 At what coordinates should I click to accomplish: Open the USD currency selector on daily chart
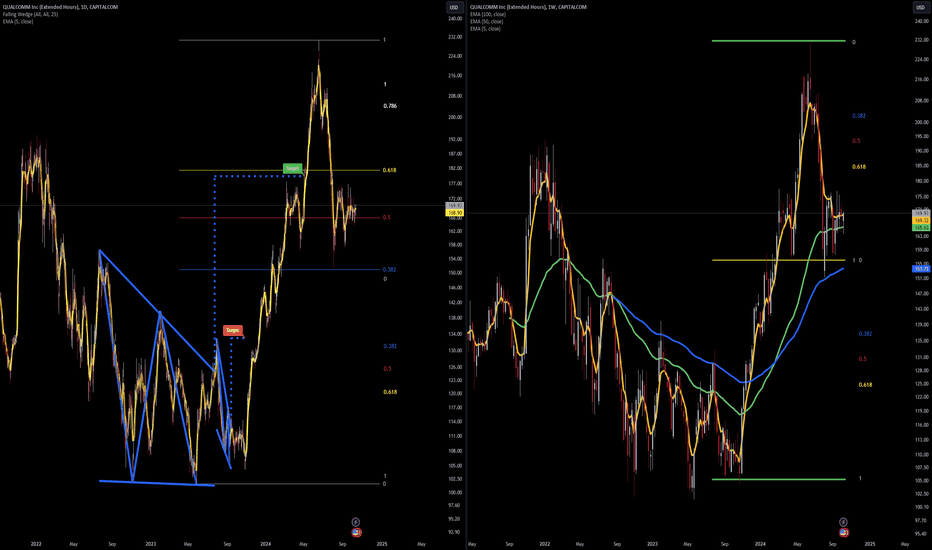coord(454,7)
